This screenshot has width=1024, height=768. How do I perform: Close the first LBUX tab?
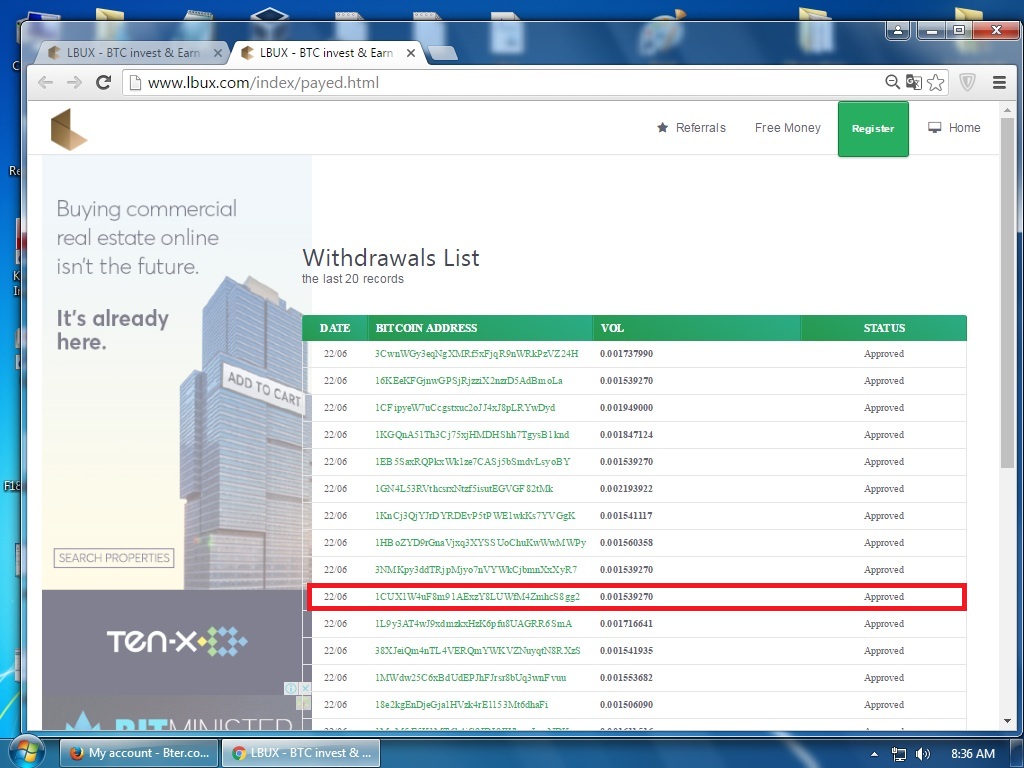click(x=218, y=53)
